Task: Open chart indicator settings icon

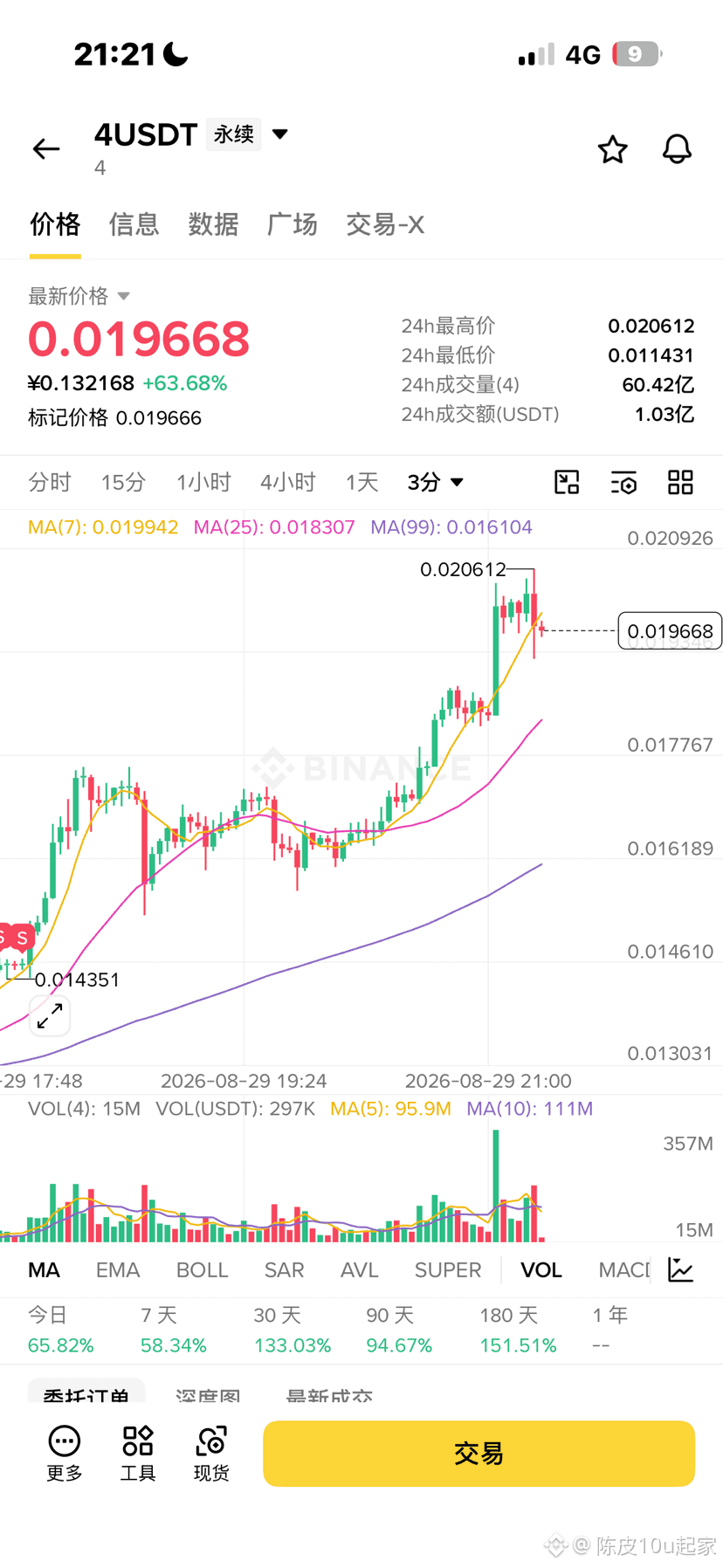Action: pyautogui.click(x=623, y=482)
